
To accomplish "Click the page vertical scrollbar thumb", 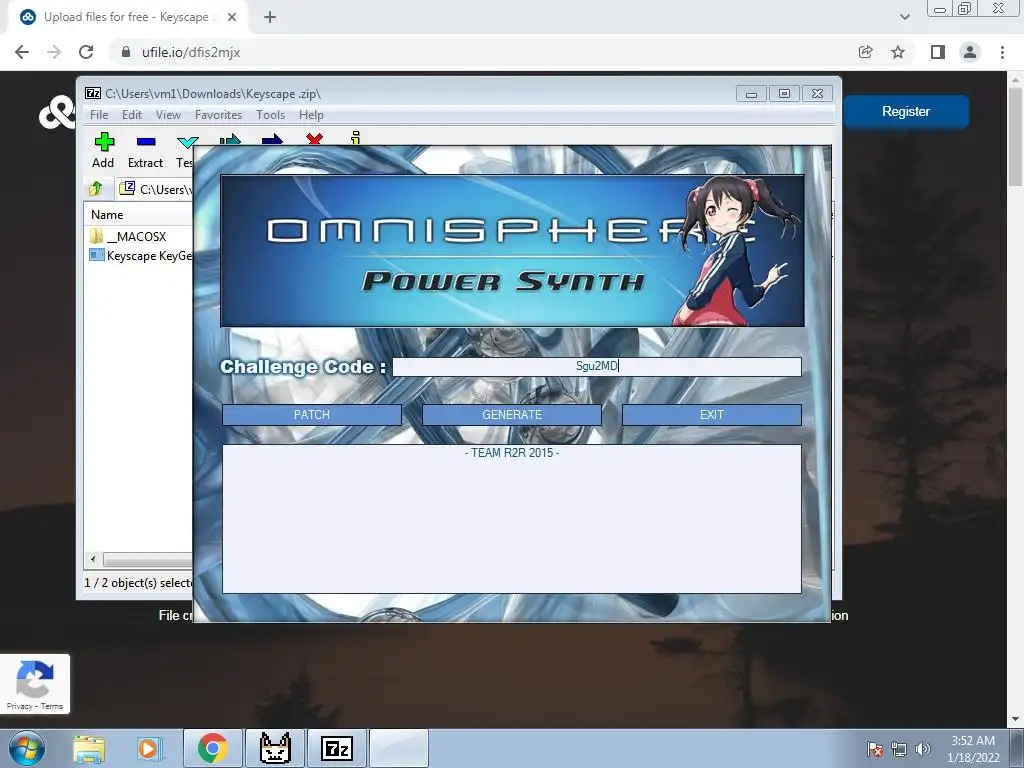I will (x=1016, y=135).
